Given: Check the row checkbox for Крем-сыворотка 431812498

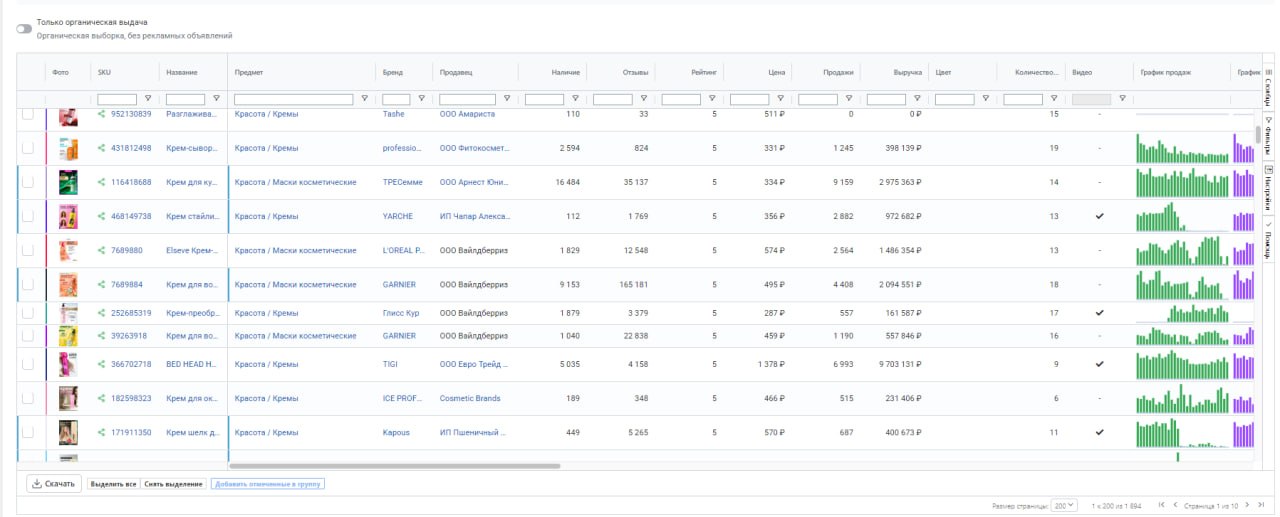Looking at the screenshot, I should [28, 148].
